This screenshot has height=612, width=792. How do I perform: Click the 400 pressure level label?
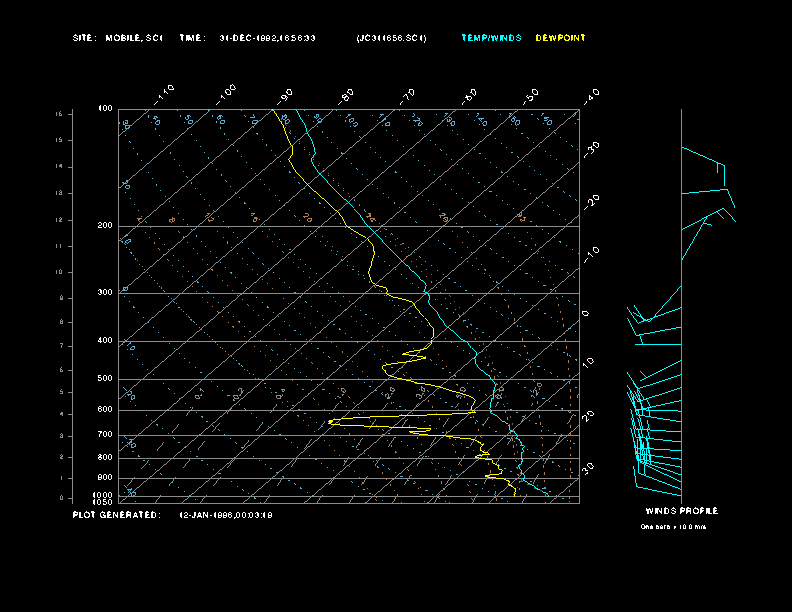(105, 340)
